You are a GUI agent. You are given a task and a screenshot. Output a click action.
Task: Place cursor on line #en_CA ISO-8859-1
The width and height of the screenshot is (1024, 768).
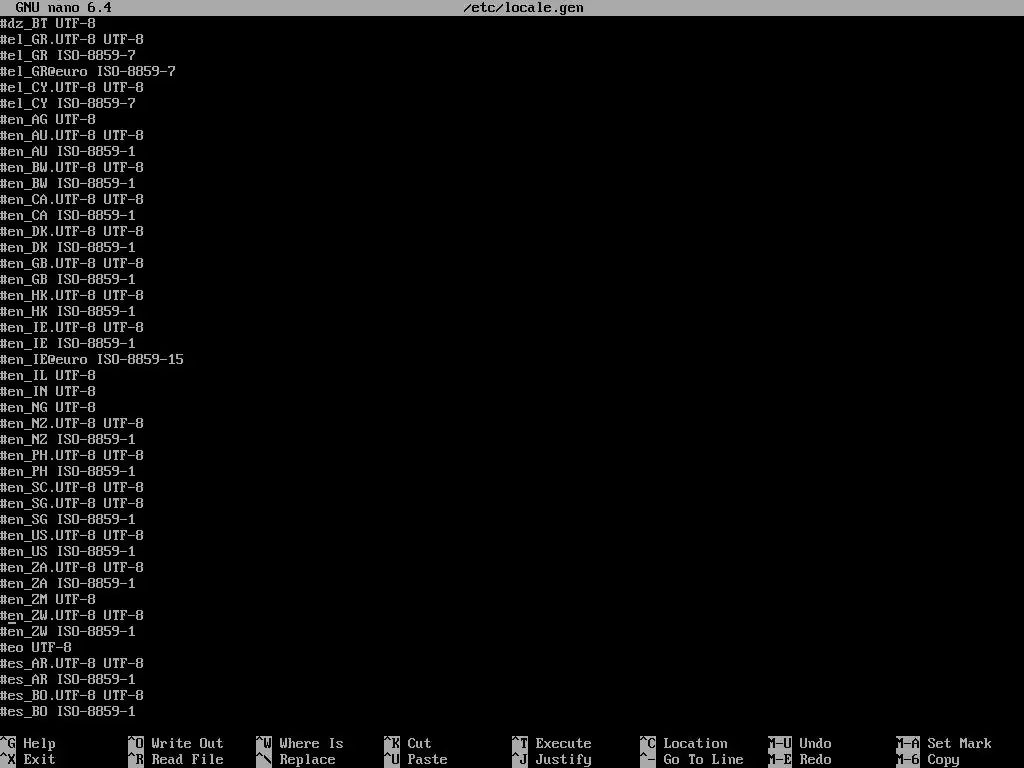[68, 216]
